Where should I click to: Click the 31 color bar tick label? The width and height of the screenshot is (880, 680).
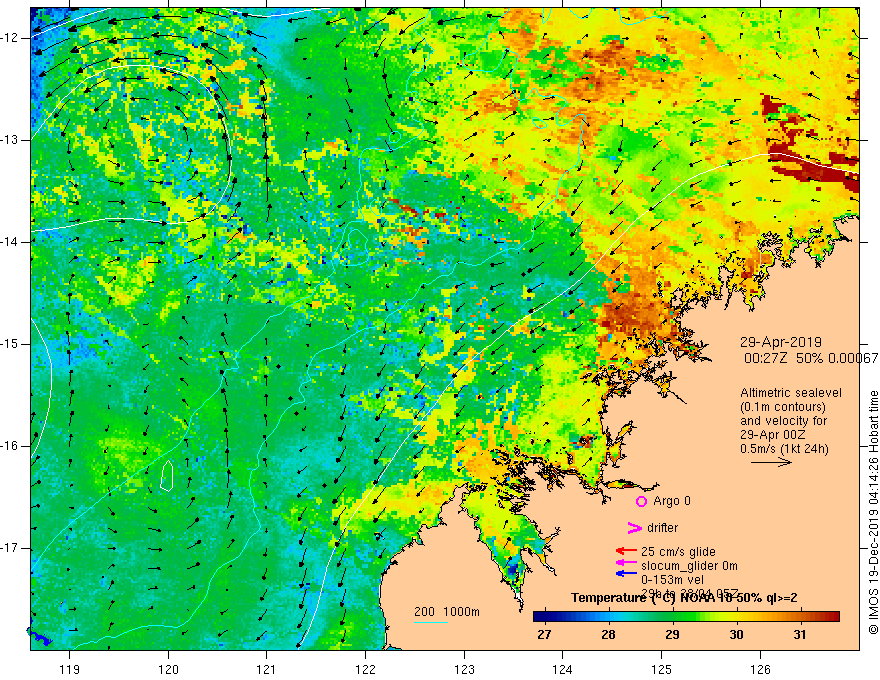point(800,635)
